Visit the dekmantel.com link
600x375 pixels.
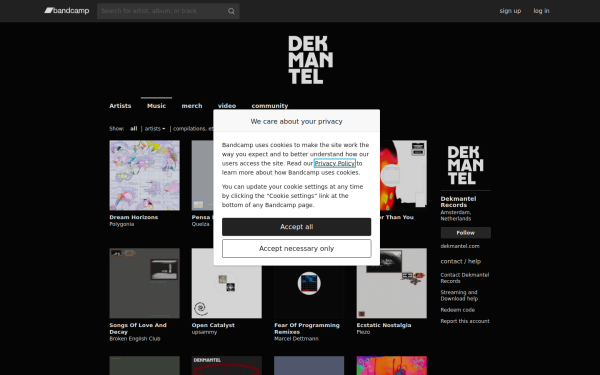[x=460, y=246]
